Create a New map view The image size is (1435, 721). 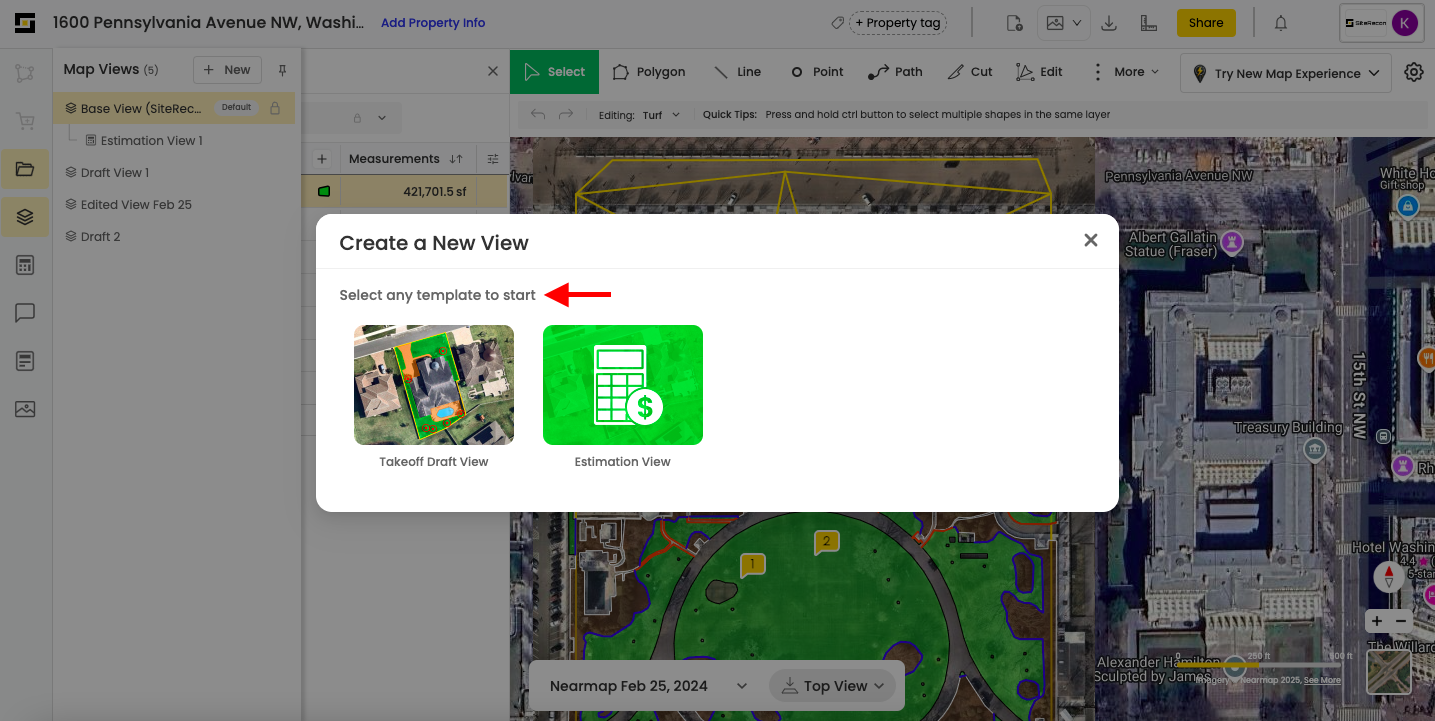227,70
